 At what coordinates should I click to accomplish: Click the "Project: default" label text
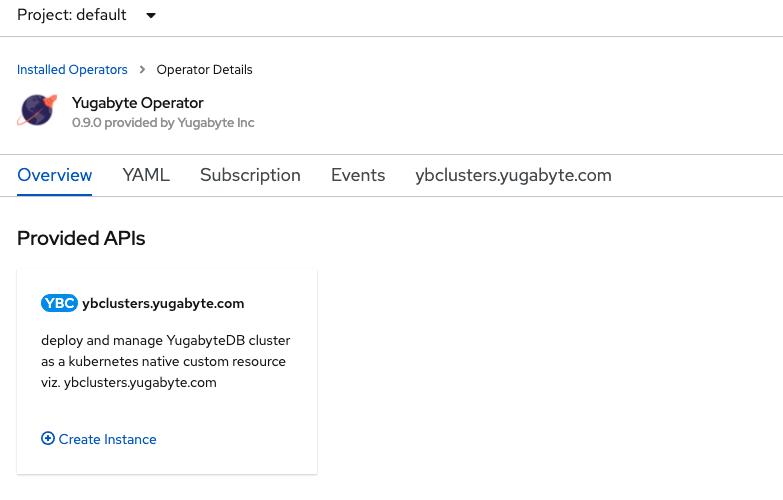72,15
